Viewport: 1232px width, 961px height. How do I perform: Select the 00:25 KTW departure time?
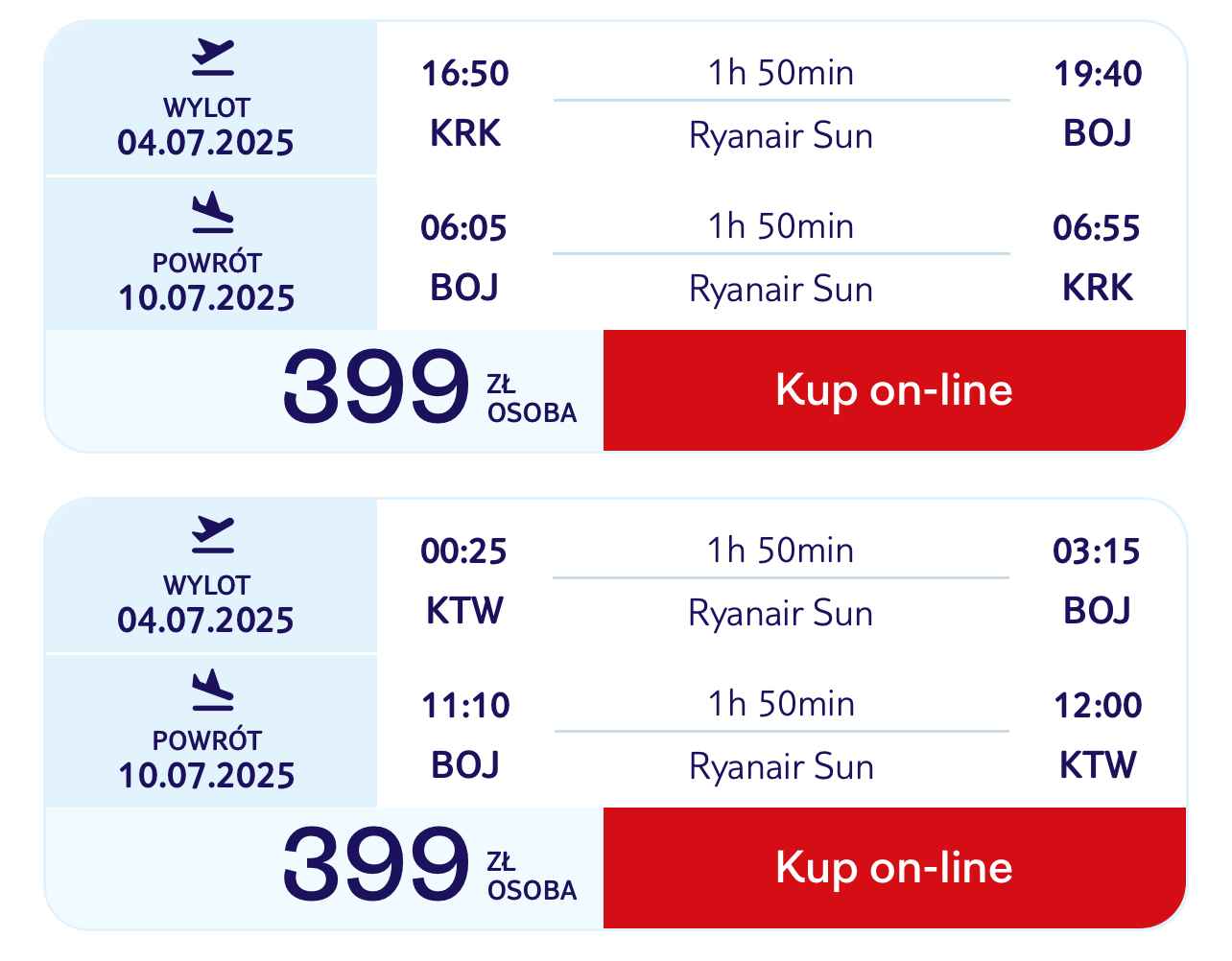[x=464, y=551]
